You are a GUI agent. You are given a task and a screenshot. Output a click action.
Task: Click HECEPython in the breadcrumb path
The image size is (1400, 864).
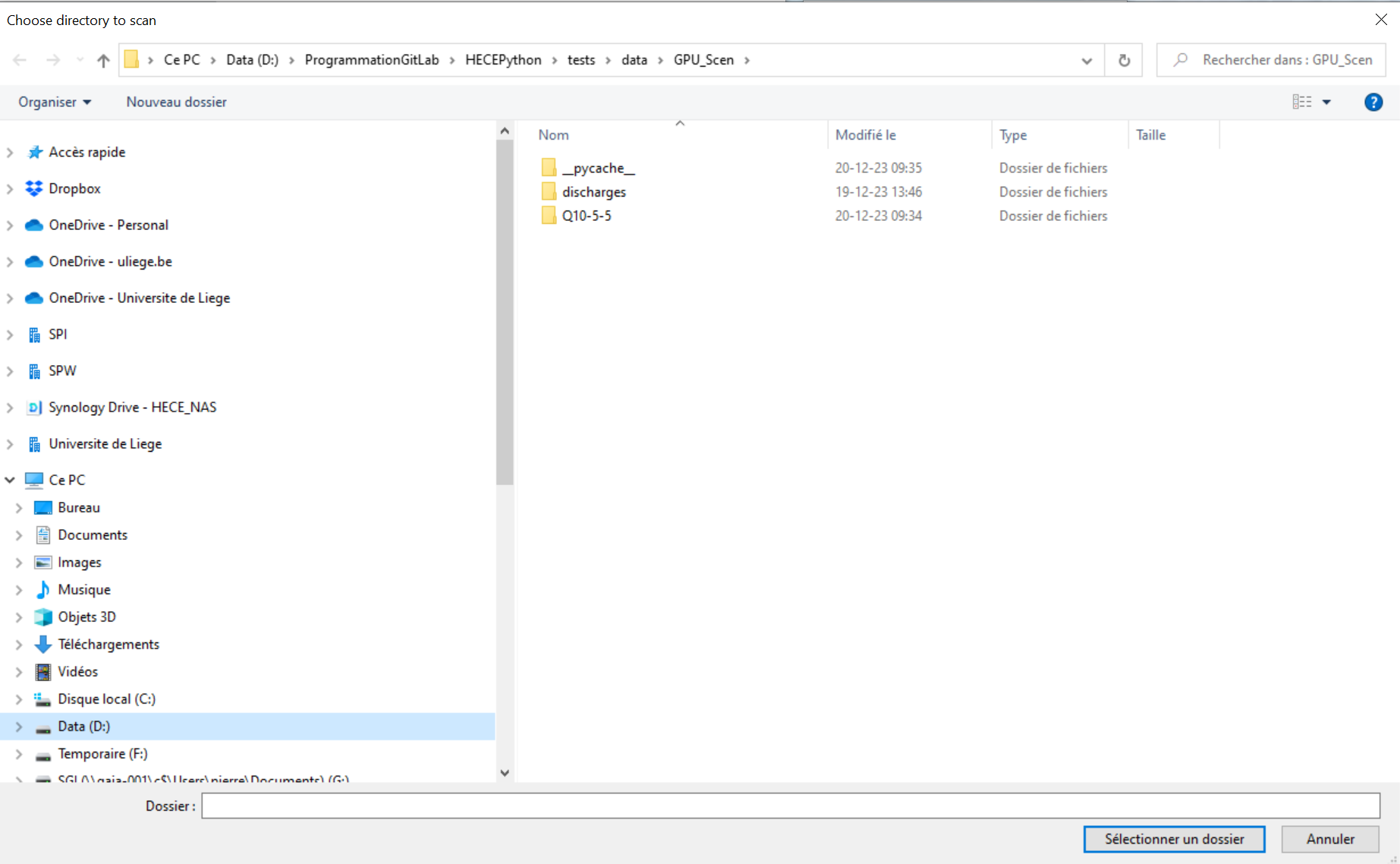pyautogui.click(x=503, y=60)
